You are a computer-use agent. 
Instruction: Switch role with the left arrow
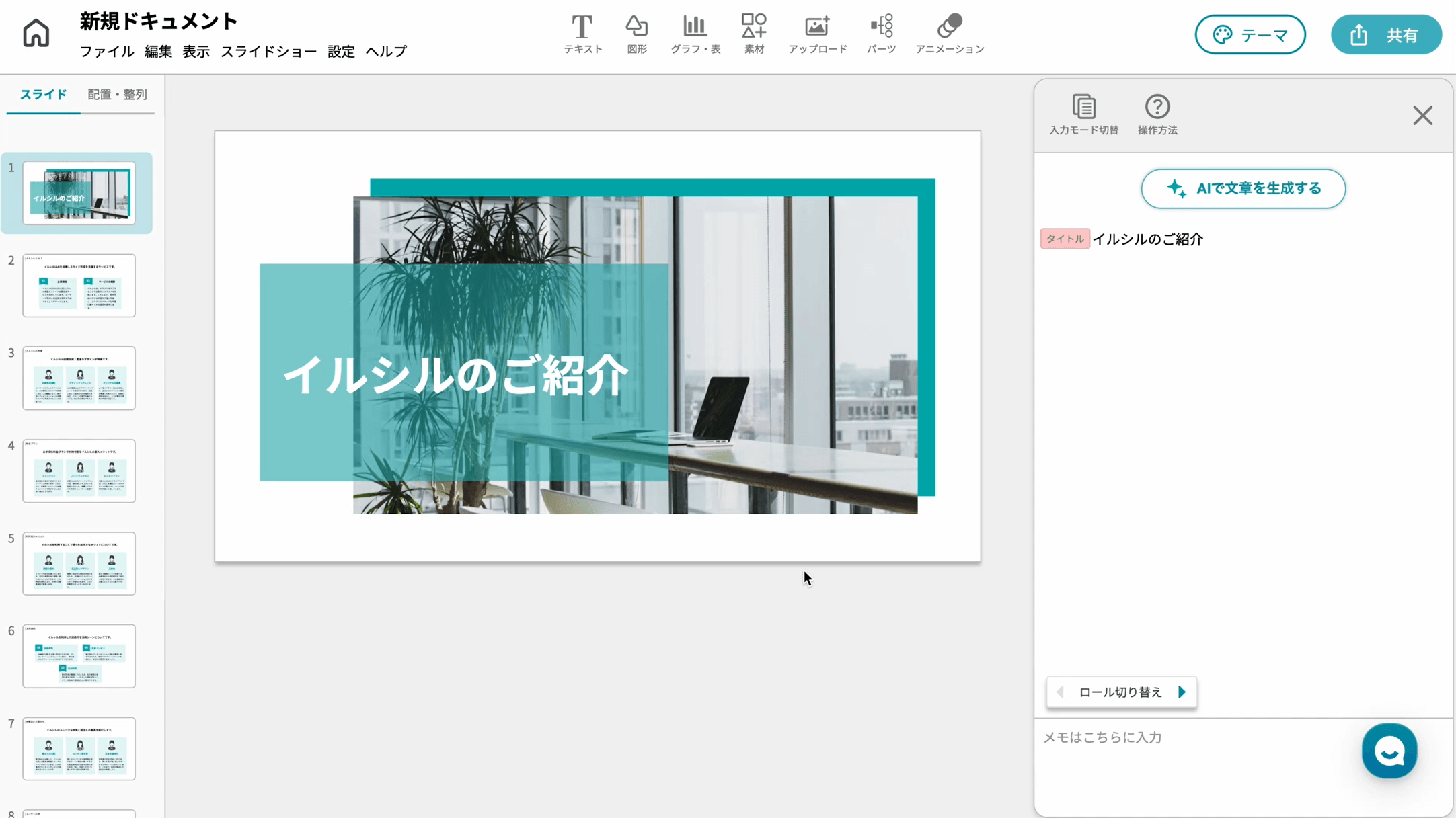click(1061, 692)
